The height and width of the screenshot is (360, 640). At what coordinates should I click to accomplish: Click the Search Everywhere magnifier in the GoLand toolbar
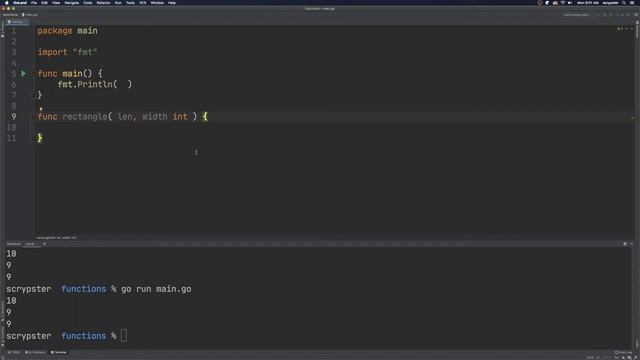point(636,15)
